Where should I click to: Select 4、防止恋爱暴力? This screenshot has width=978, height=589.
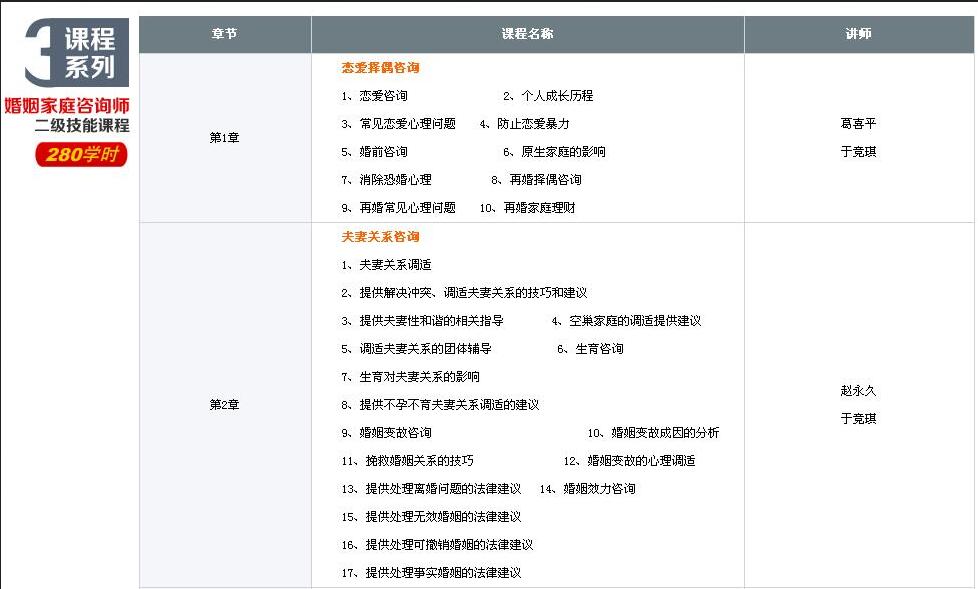(525, 124)
